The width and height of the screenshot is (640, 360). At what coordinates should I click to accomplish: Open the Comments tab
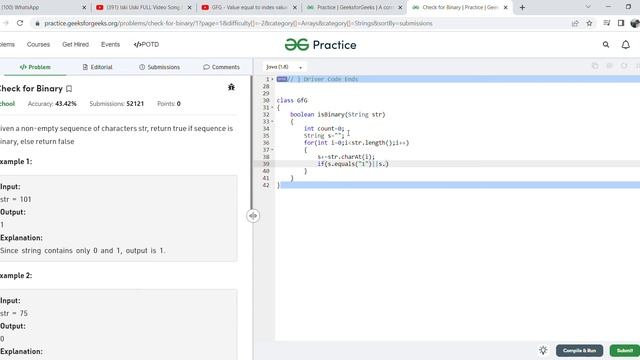click(x=221, y=67)
